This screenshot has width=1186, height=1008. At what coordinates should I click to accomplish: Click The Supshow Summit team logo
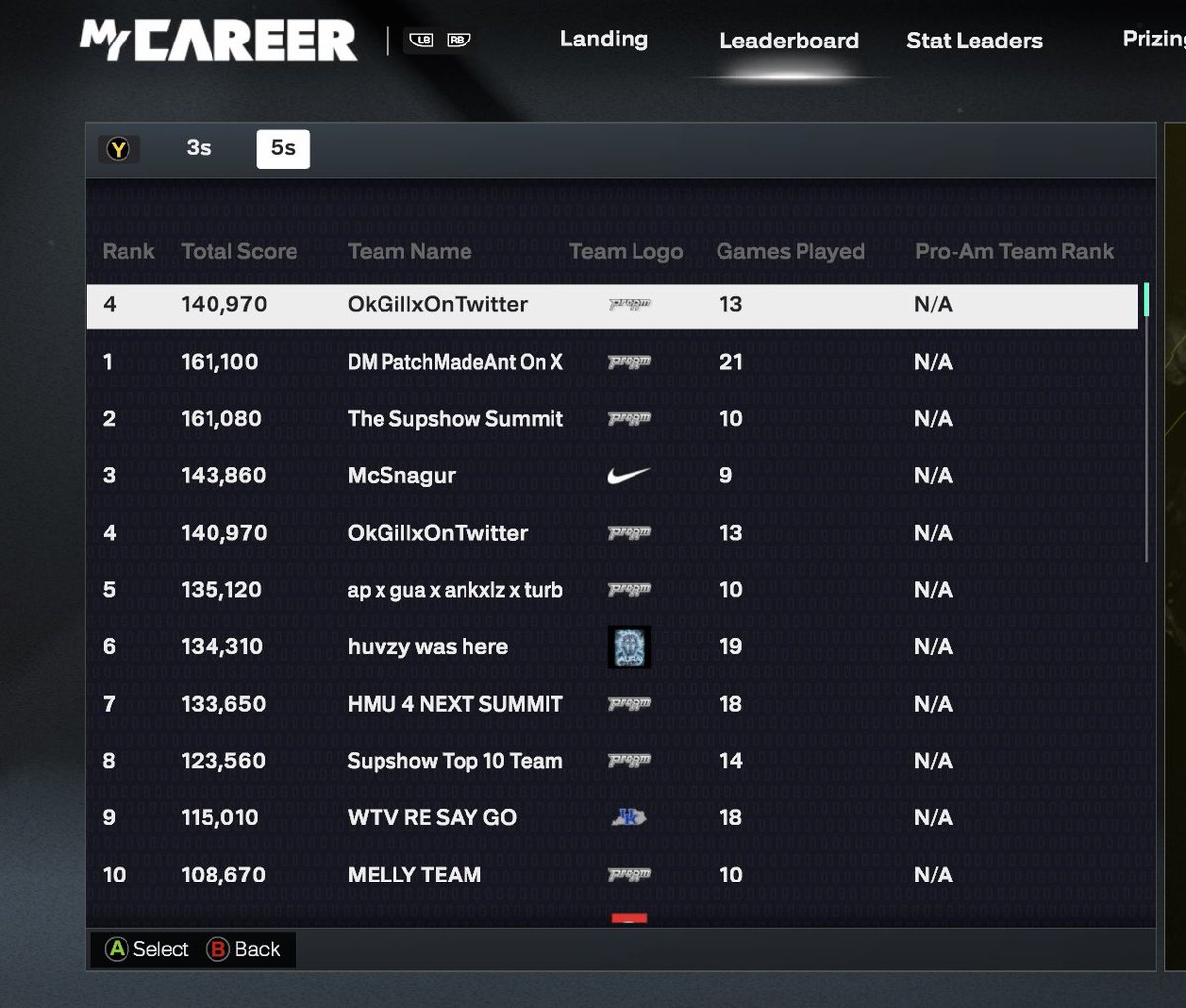tap(630, 419)
